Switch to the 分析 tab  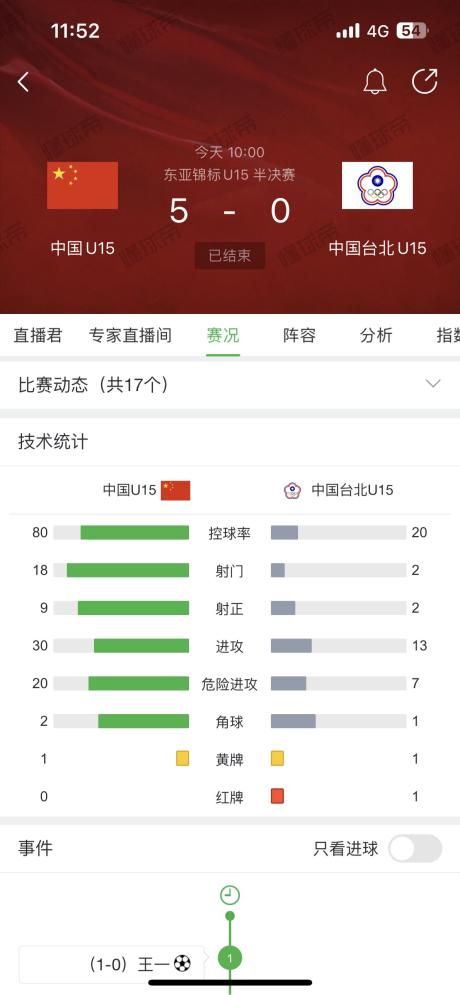376,335
